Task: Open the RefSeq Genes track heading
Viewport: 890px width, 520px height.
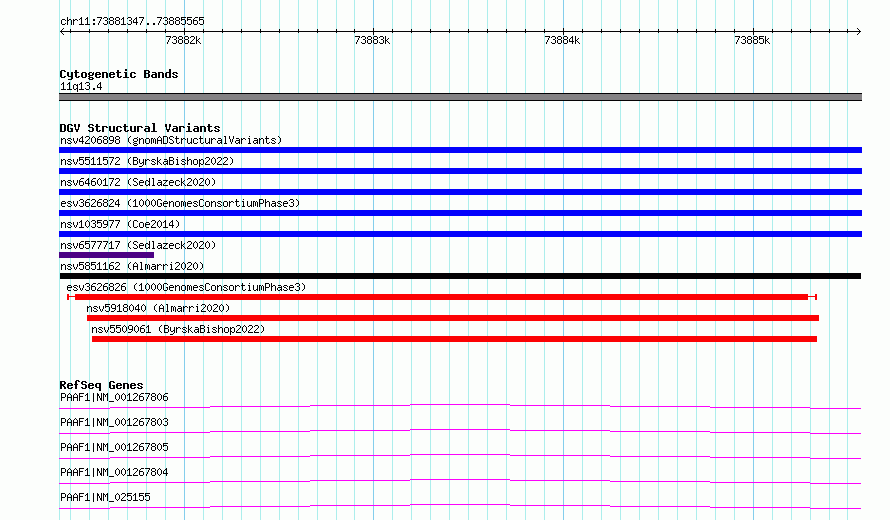Action: [102, 385]
